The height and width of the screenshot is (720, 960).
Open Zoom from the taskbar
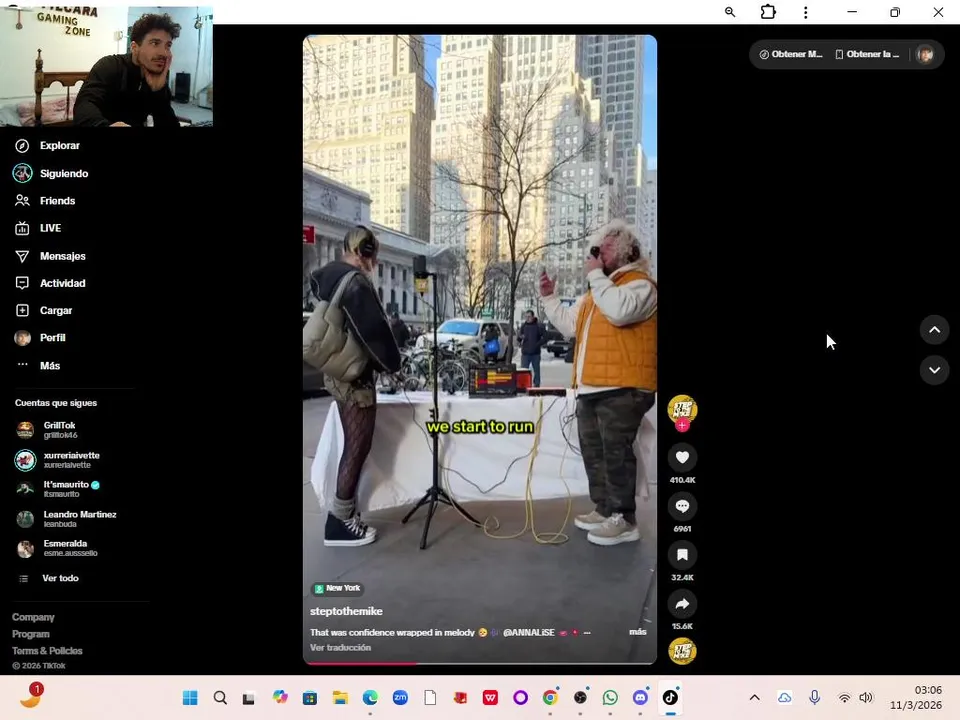[400, 697]
